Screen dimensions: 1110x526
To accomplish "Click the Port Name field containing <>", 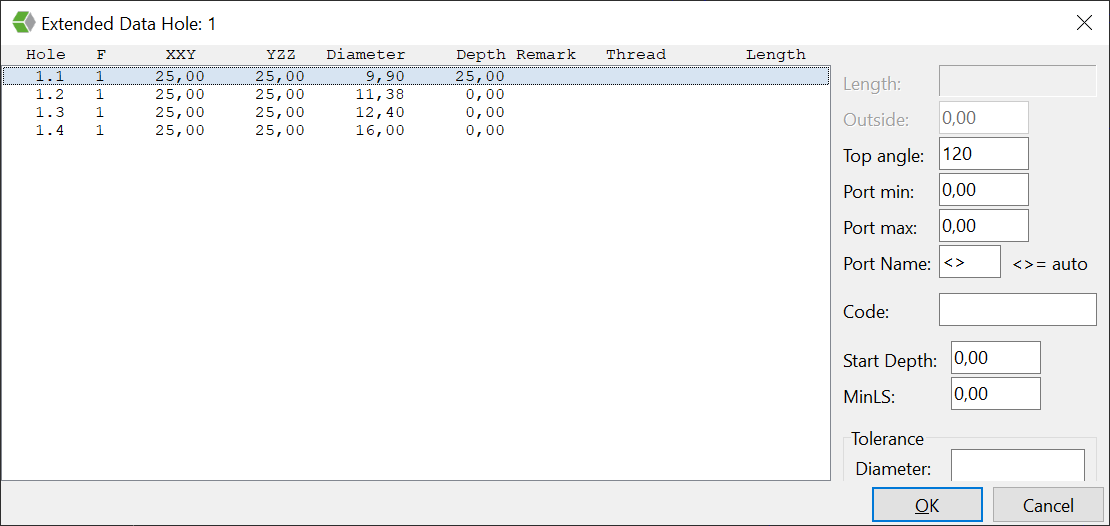I will click(x=970, y=262).
